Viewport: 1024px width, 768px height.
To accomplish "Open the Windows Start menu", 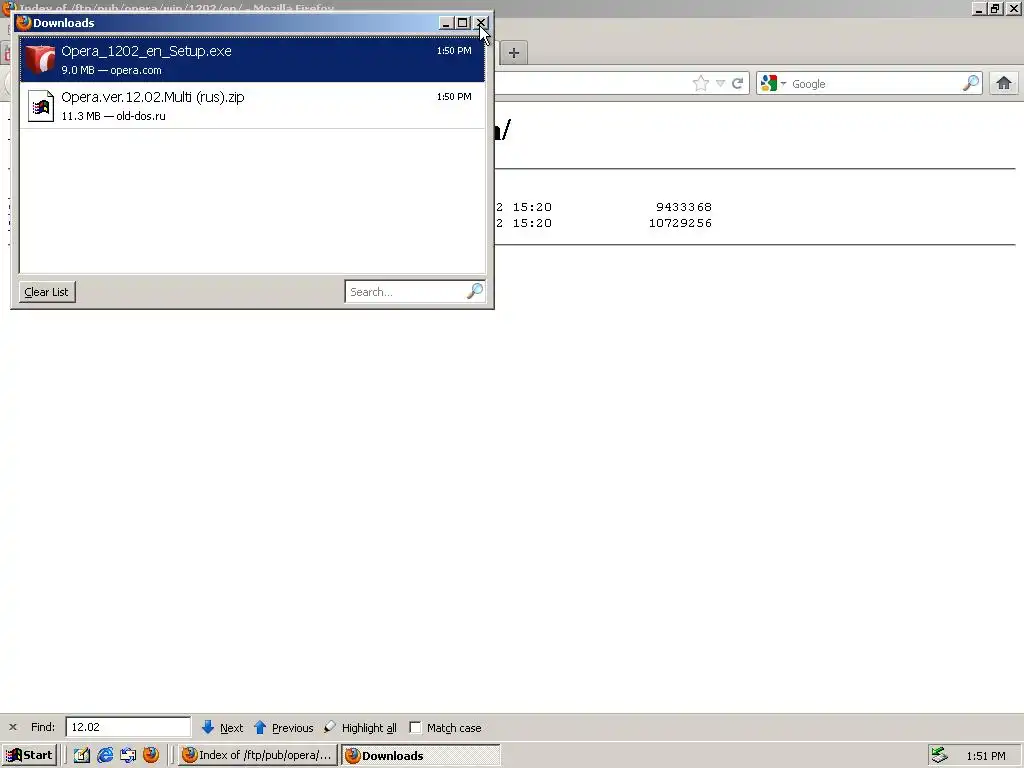I will pyautogui.click(x=30, y=756).
